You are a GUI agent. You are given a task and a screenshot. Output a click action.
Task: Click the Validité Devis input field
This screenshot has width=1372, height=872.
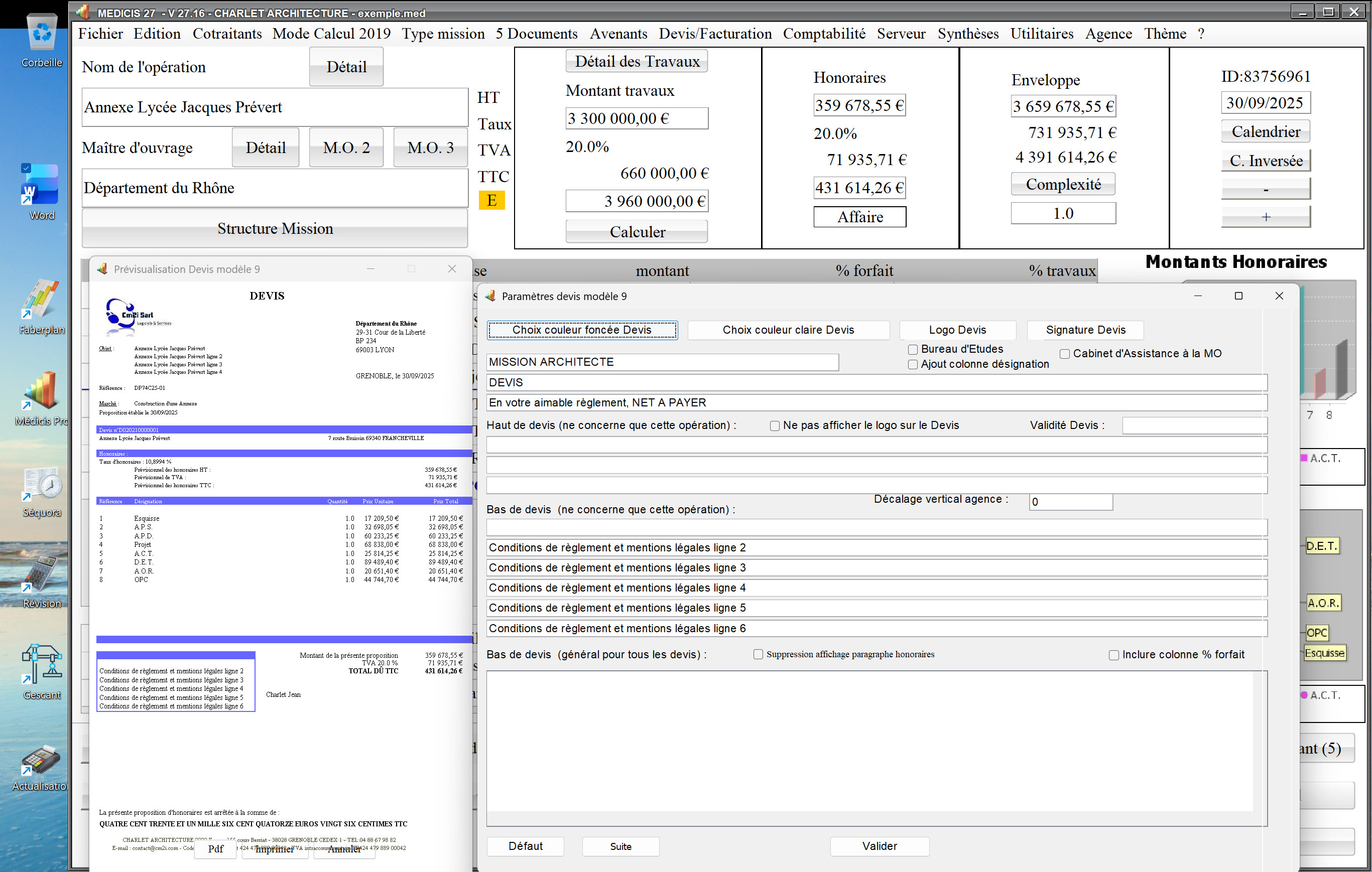pyautogui.click(x=1194, y=425)
